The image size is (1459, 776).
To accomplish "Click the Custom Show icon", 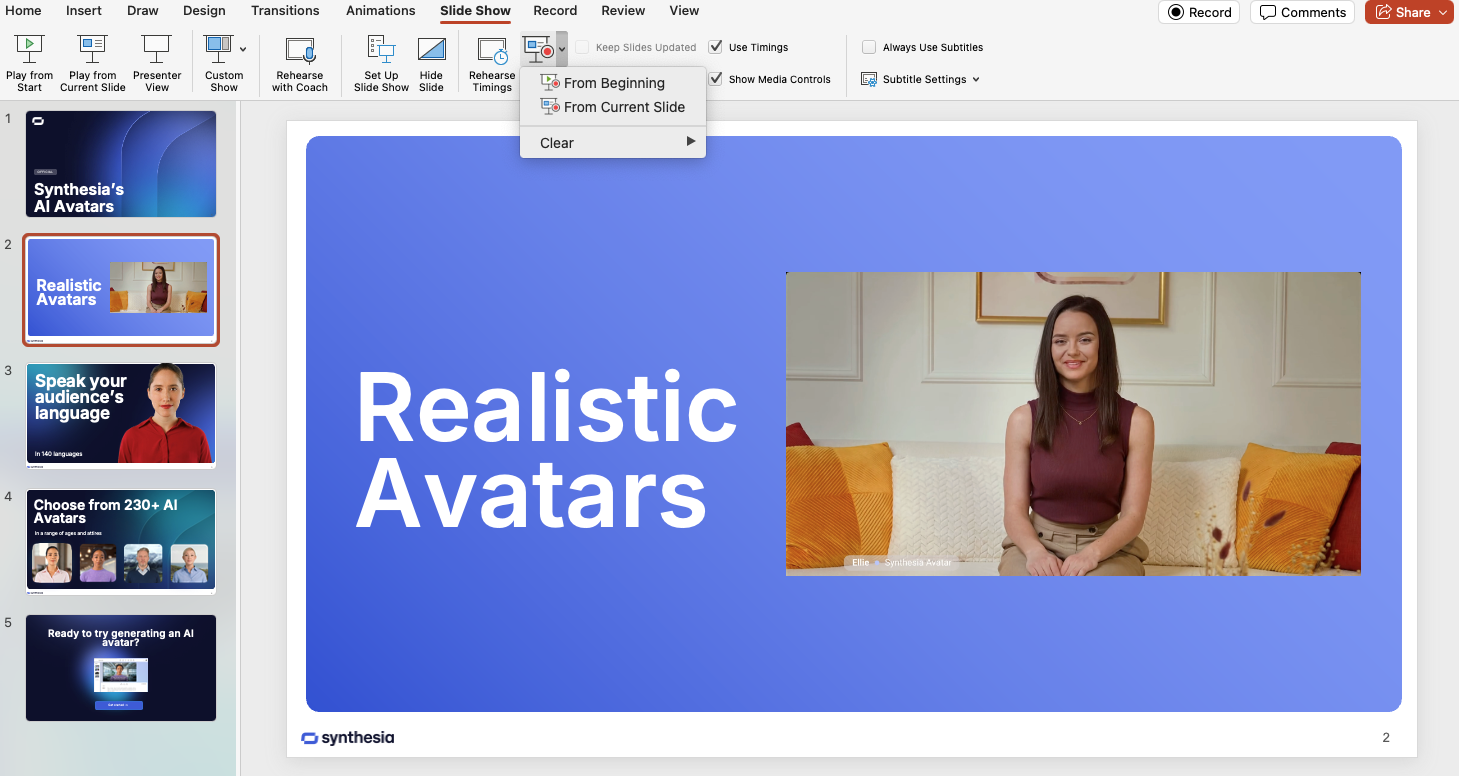I will pyautogui.click(x=217, y=49).
